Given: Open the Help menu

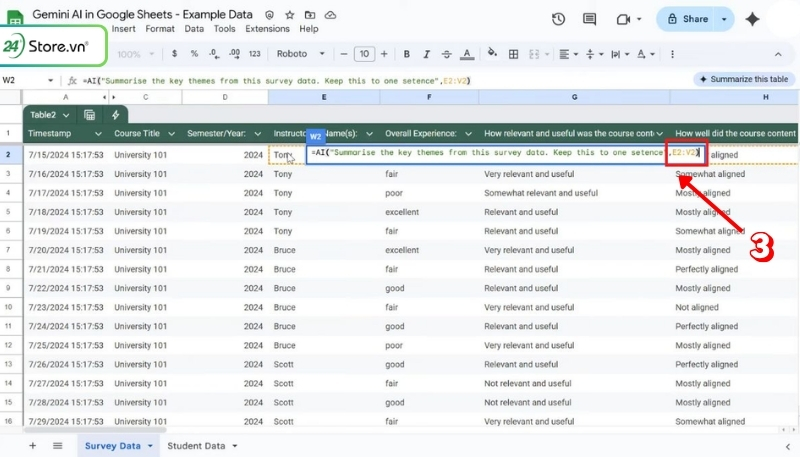Looking at the screenshot, I should [x=309, y=29].
